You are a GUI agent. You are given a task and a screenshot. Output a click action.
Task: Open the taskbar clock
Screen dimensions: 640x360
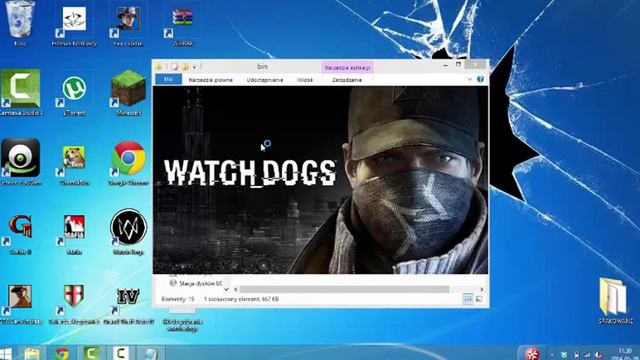tap(624, 353)
